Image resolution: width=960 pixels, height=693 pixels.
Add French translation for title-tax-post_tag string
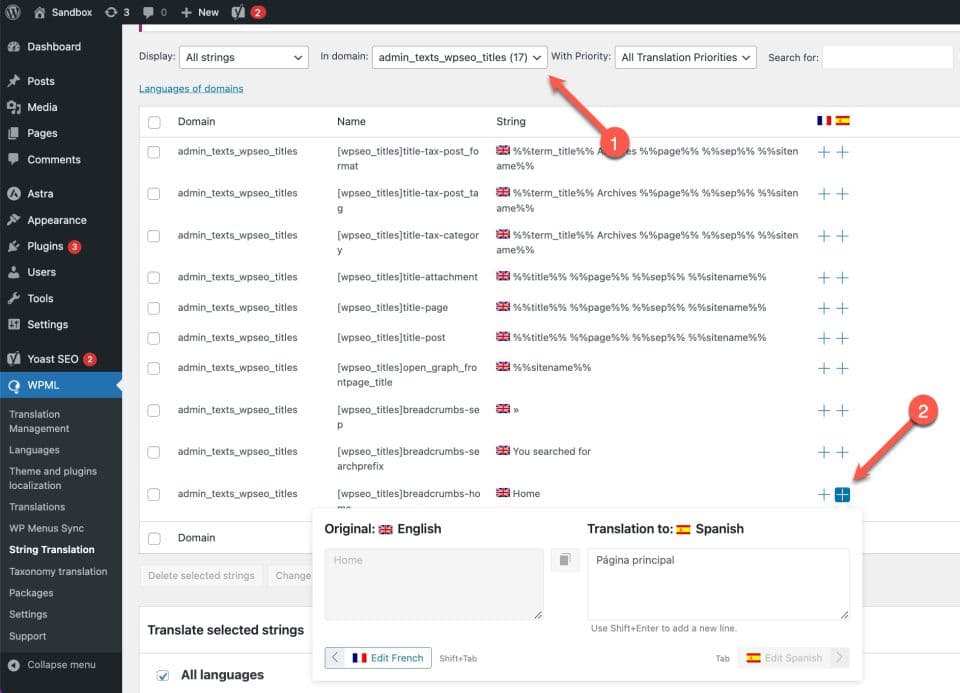pyautogui.click(x=823, y=194)
